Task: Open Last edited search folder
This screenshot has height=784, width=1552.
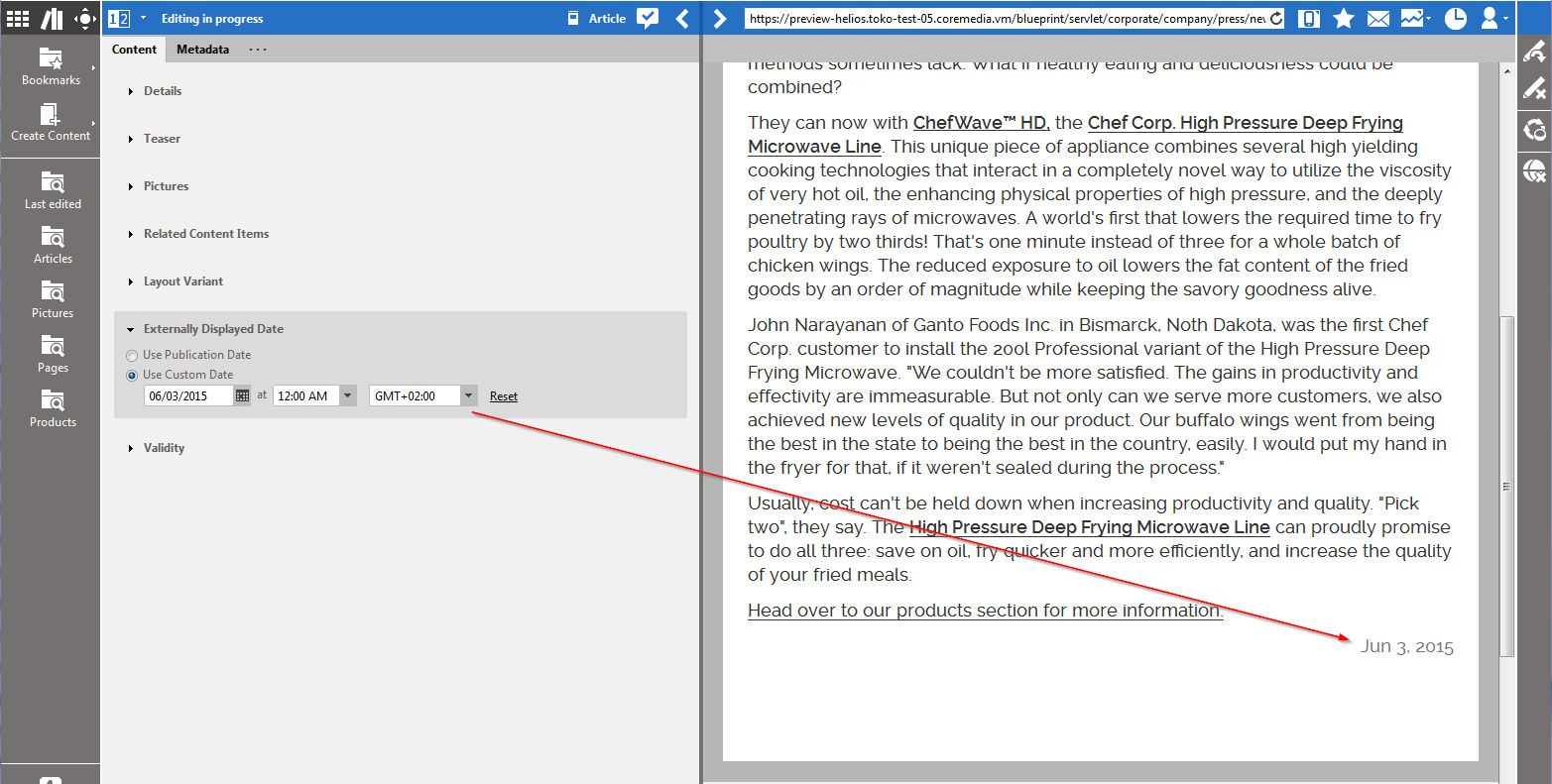Action: click(x=53, y=190)
